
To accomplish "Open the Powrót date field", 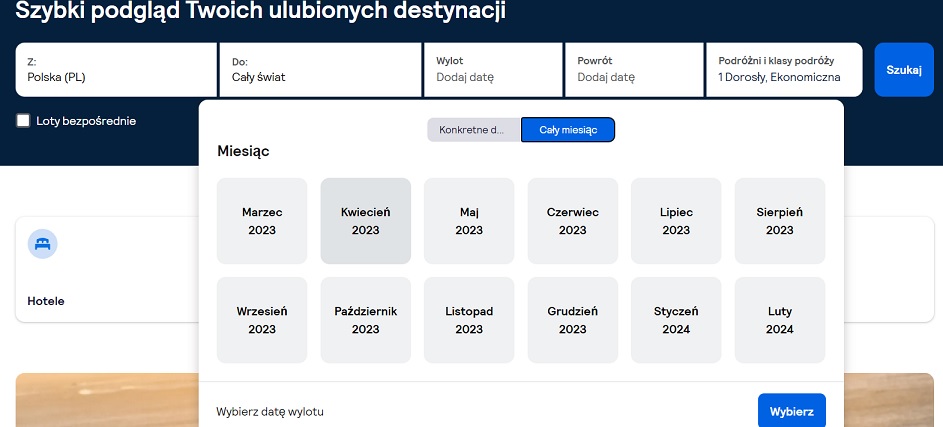I will pos(634,70).
